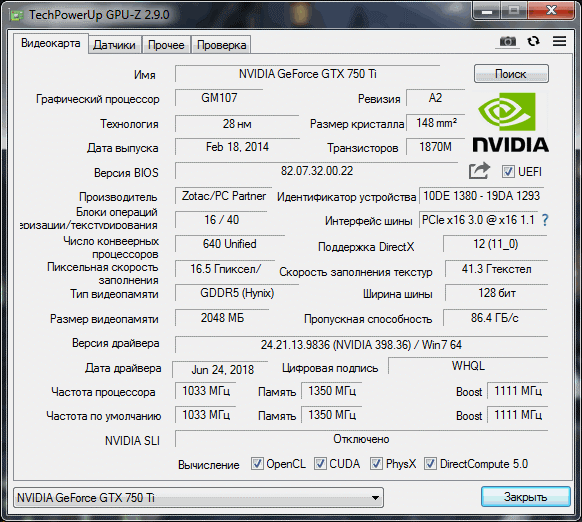Click the bus interface question mark icon
Image resolution: width=582 pixels, height=522 pixels.
pos(545,220)
